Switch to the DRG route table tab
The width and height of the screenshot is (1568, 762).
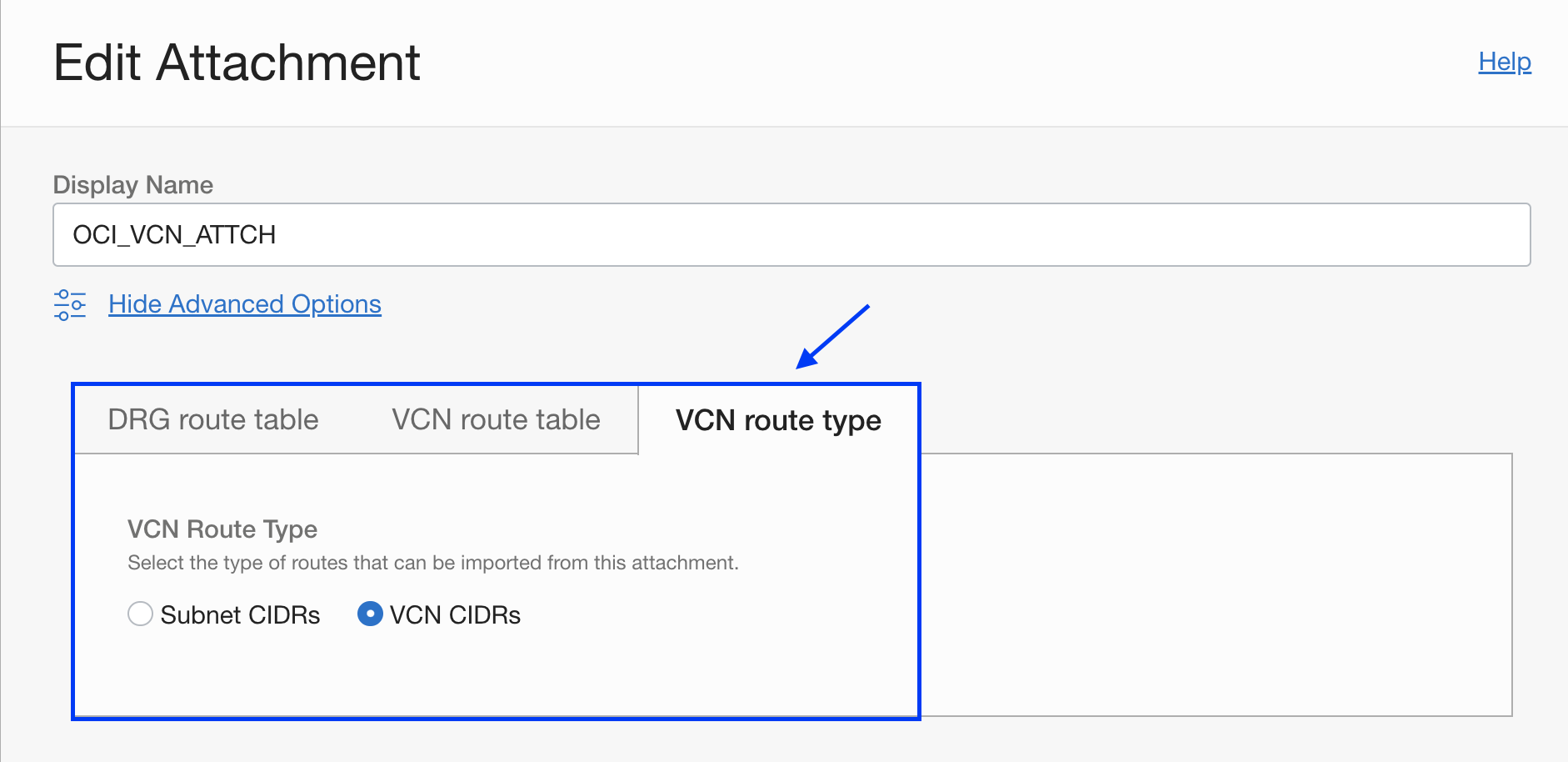click(213, 419)
